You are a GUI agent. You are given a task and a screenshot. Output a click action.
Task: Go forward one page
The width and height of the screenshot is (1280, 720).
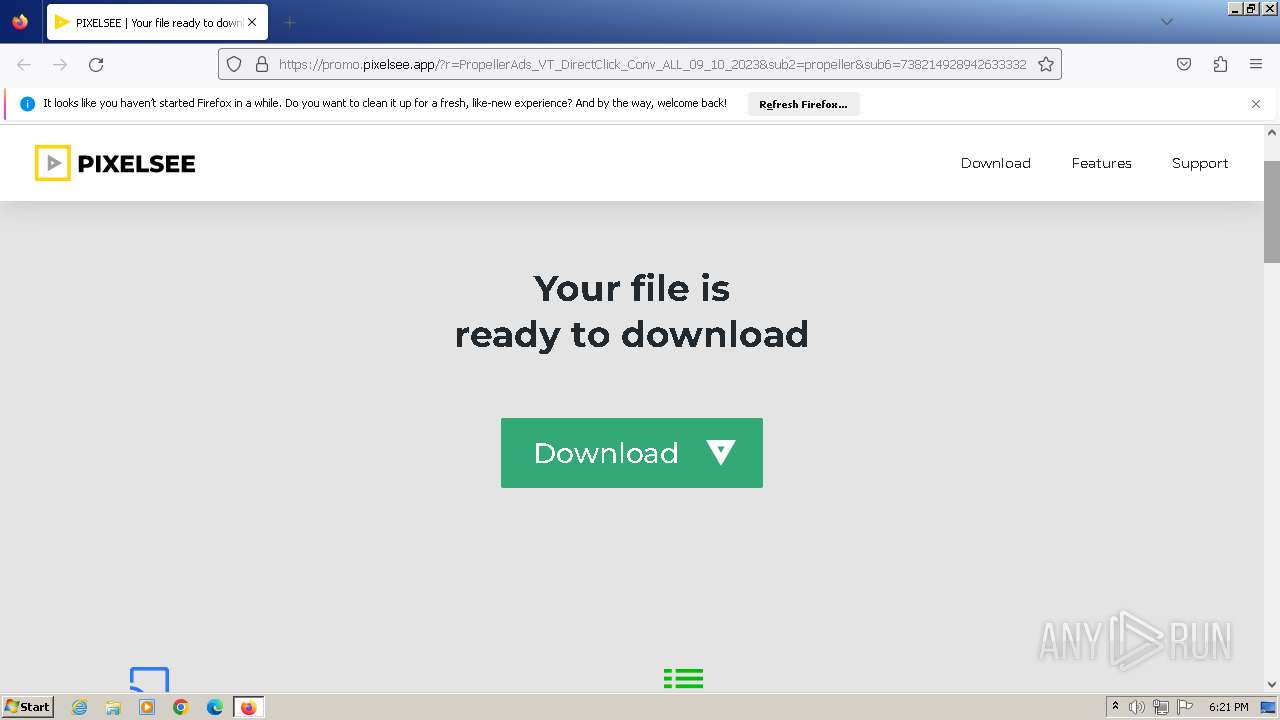pyautogui.click(x=60, y=64)
